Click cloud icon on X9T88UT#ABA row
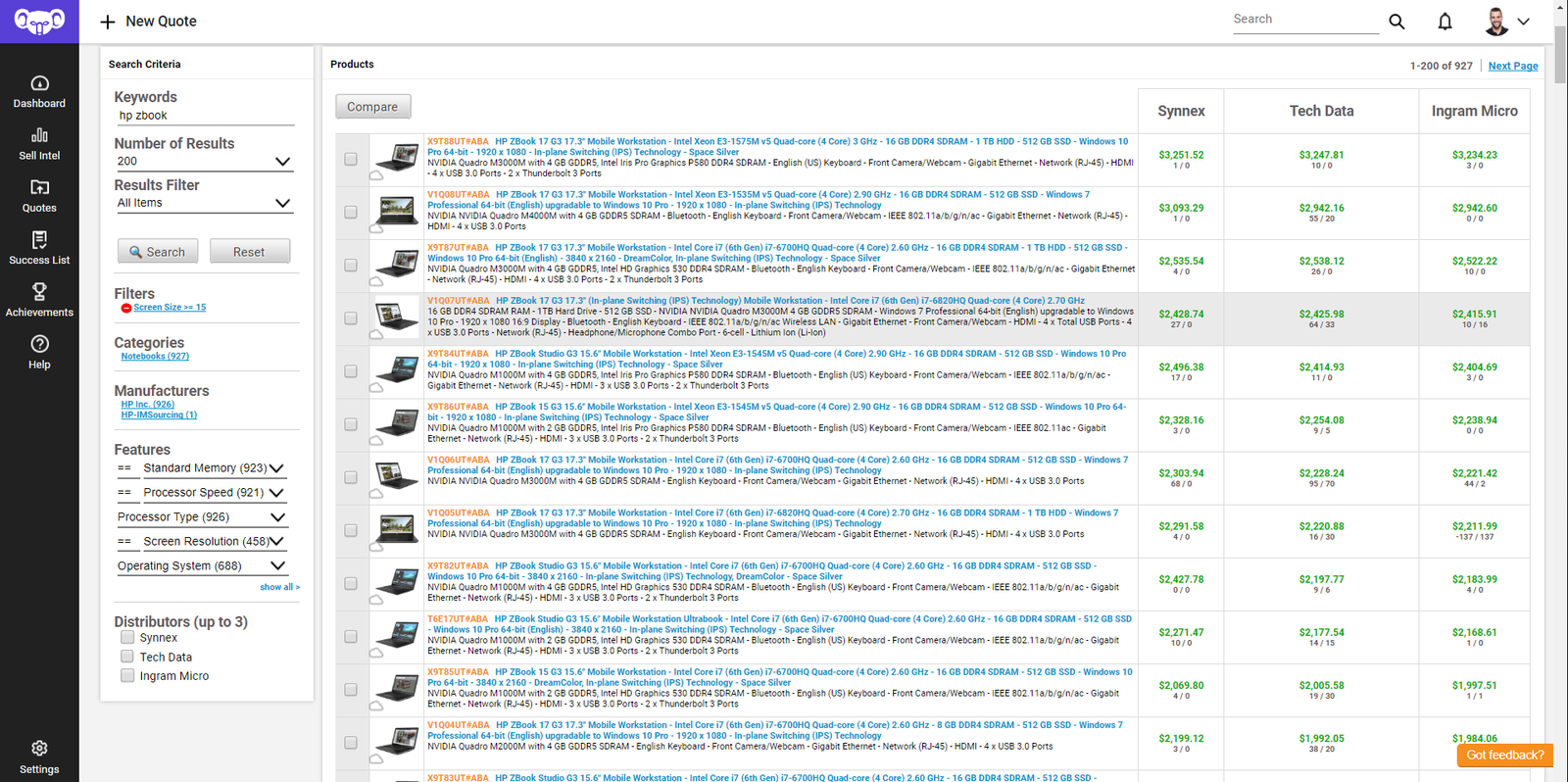The height and width of the screenshot is (782, 1568). tap(376, 175)
